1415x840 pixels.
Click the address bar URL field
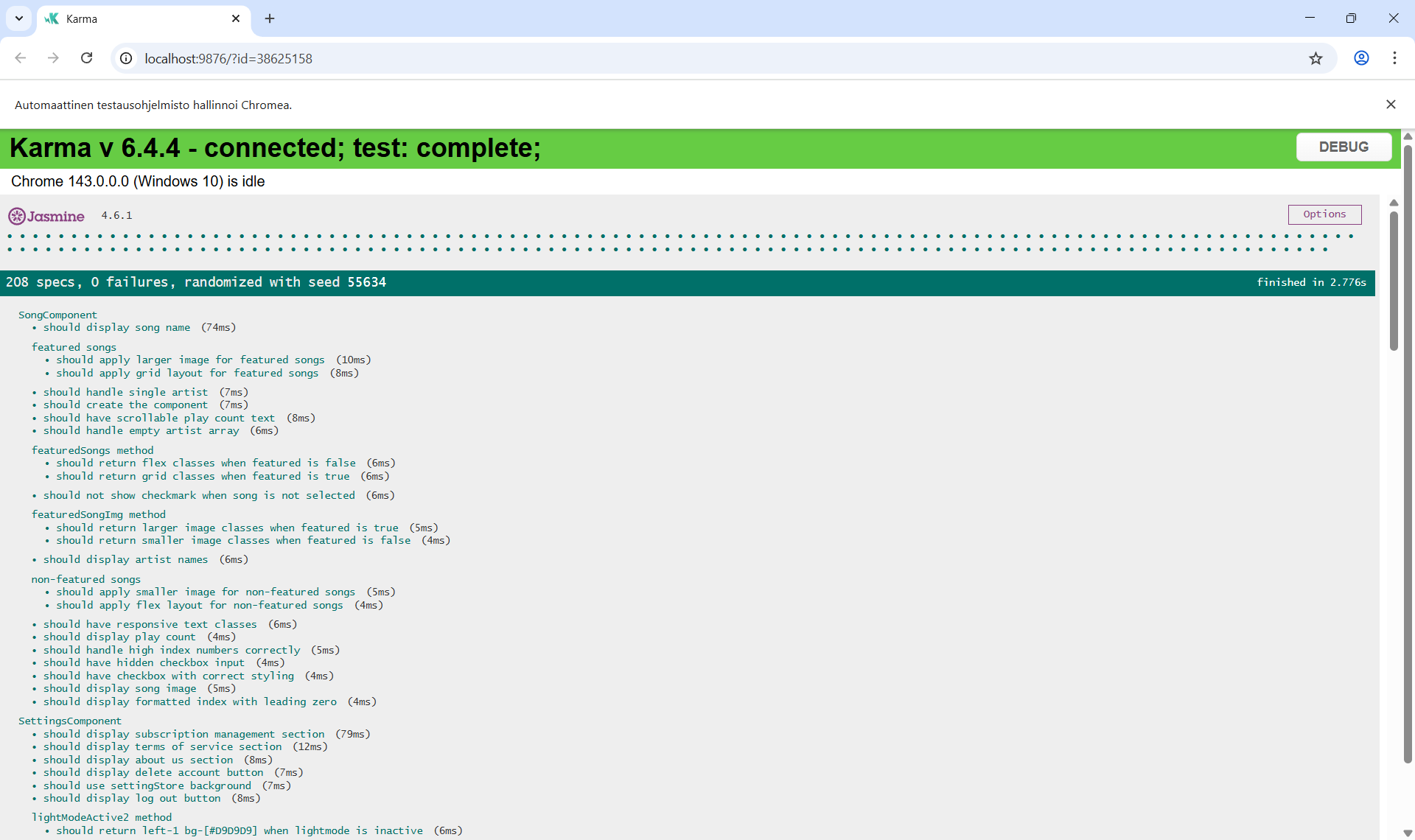pyautogui.click(x=663, y=58)
